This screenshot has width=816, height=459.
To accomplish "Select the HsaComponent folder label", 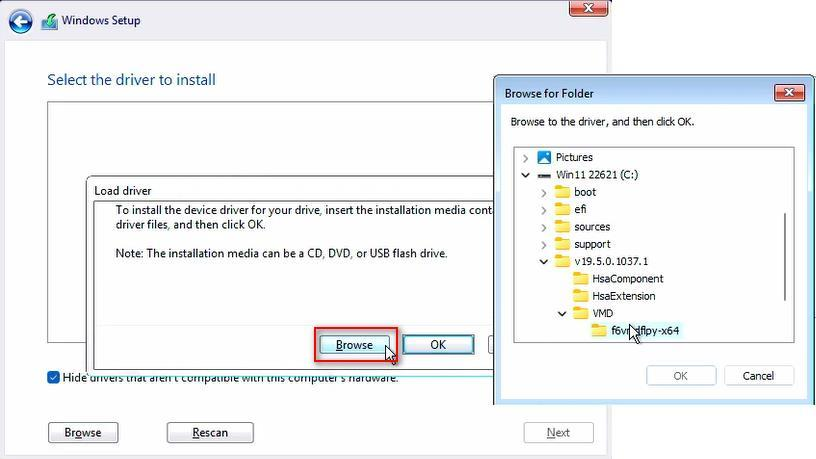I will click(x=628, y=279).
